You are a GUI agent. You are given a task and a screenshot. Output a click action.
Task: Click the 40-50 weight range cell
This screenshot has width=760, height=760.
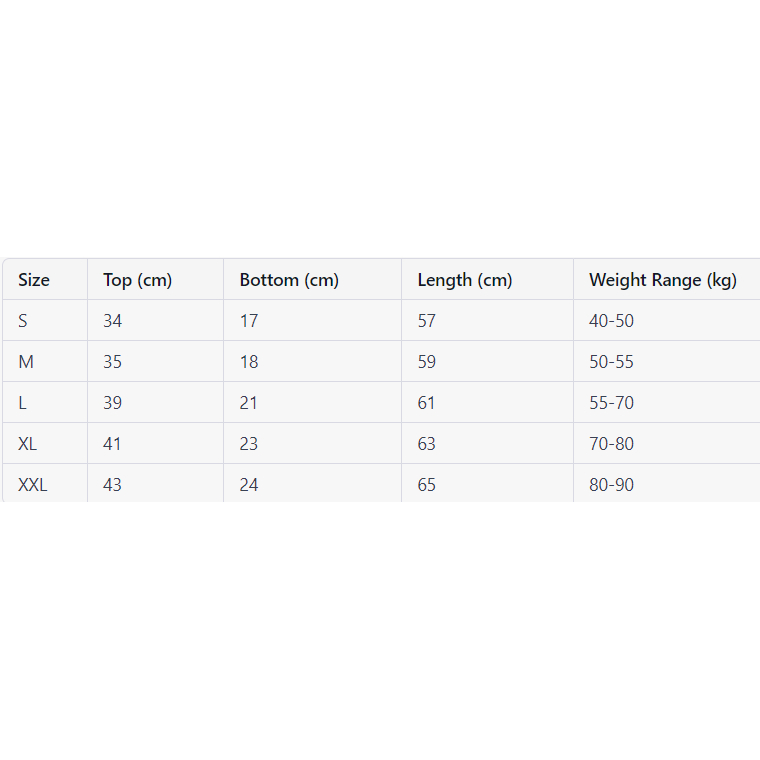(611, 321)
